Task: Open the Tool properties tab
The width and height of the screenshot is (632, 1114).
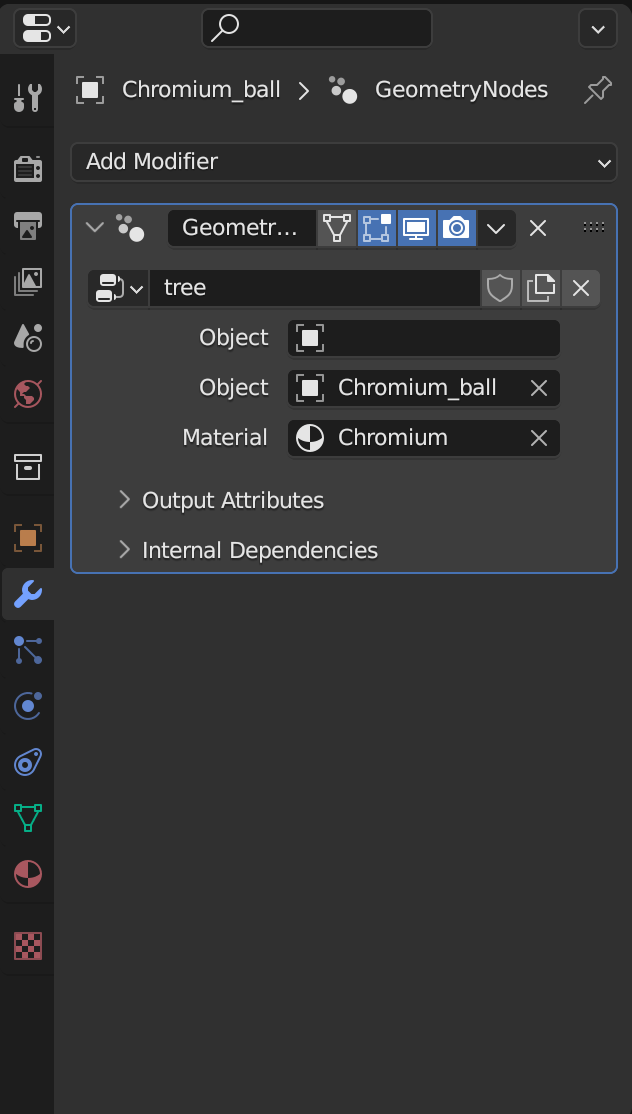Action: coord(28,97)
